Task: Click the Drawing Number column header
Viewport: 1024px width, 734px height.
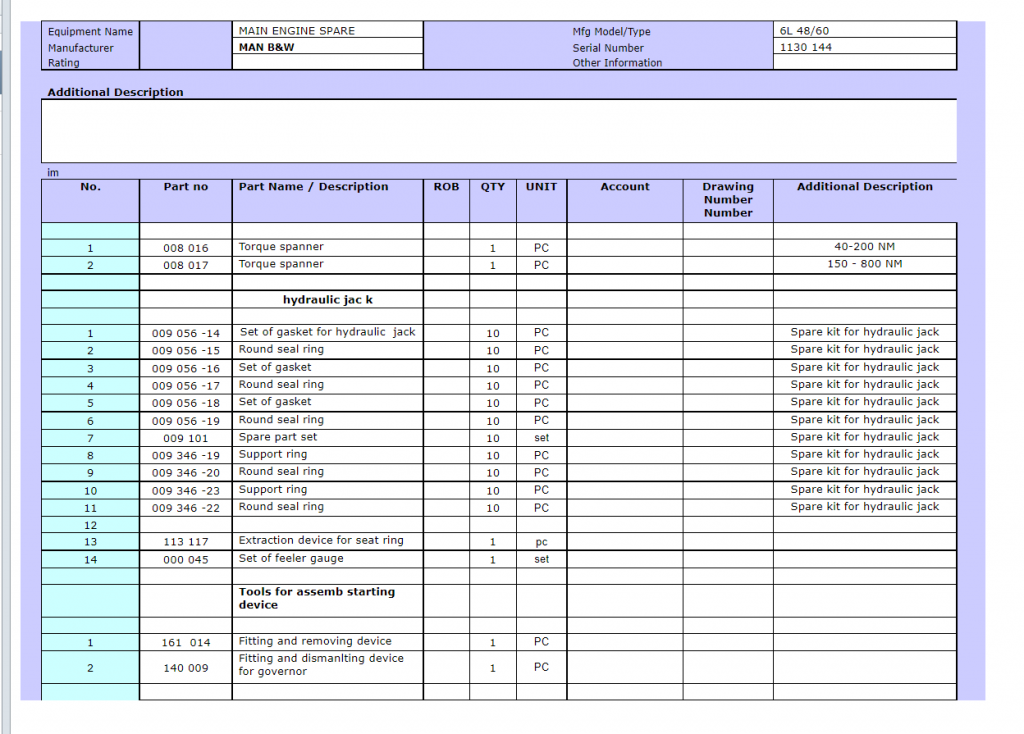Action: tap(727, 199)
